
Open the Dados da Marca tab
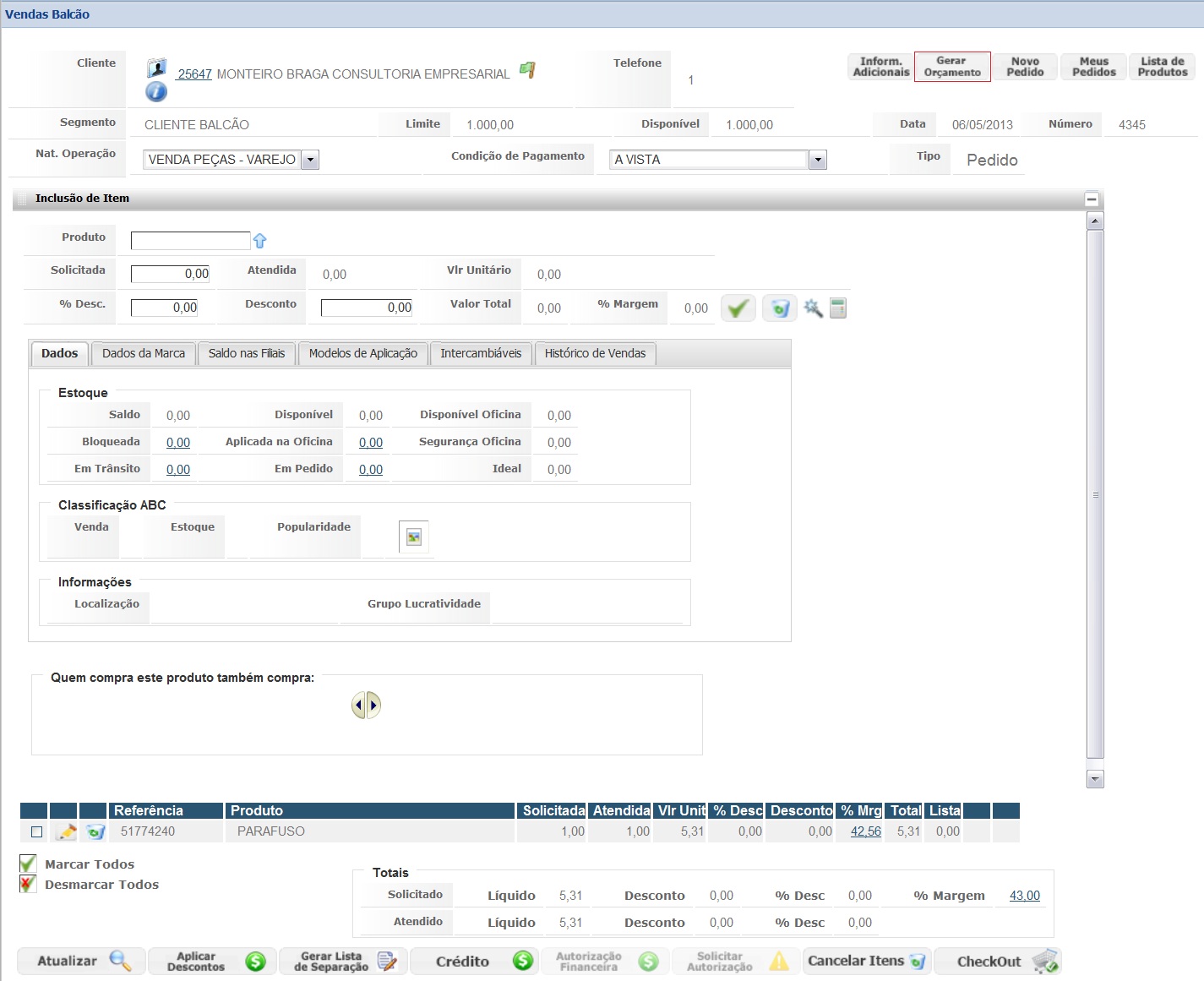[x=144, y=353]
